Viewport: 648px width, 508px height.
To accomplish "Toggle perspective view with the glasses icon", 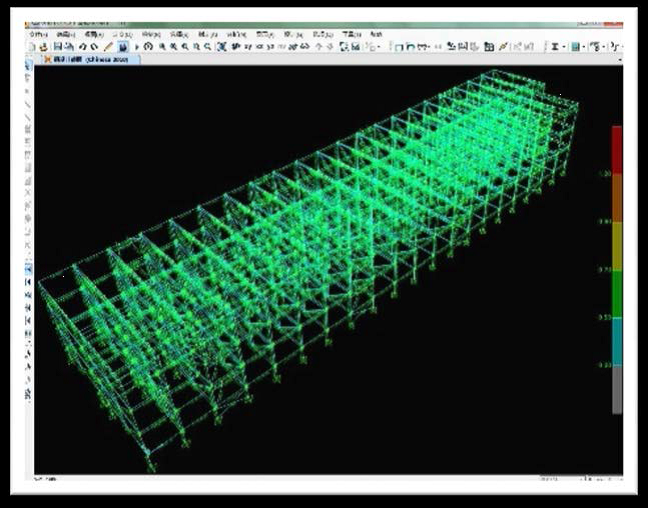I will click(305, 47).
